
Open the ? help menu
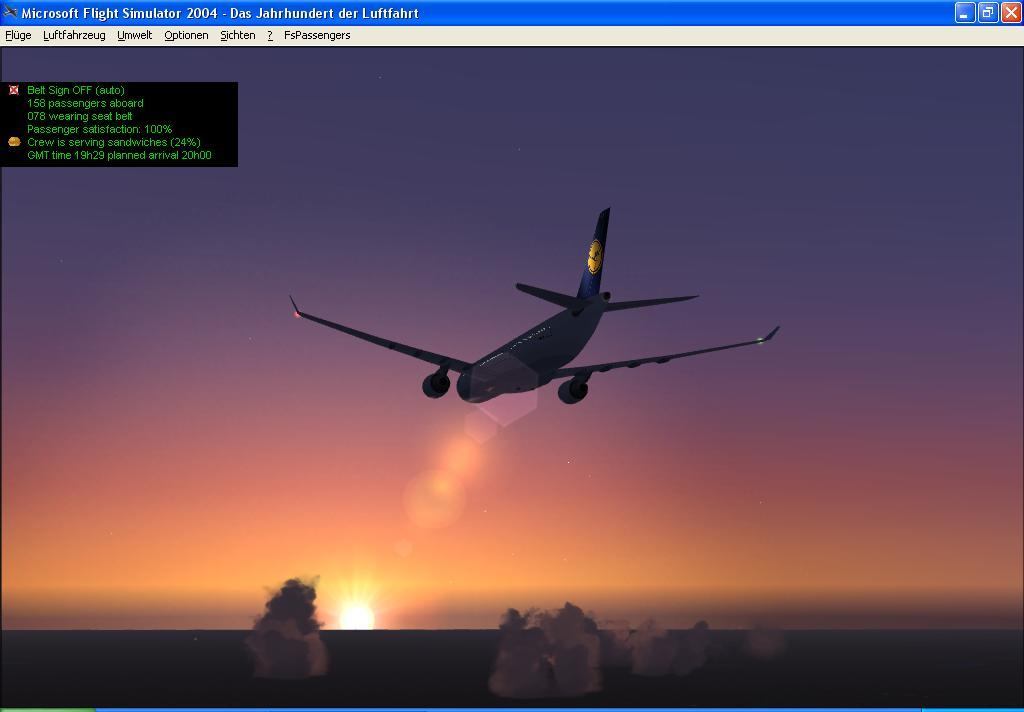[x=270, y=35]
